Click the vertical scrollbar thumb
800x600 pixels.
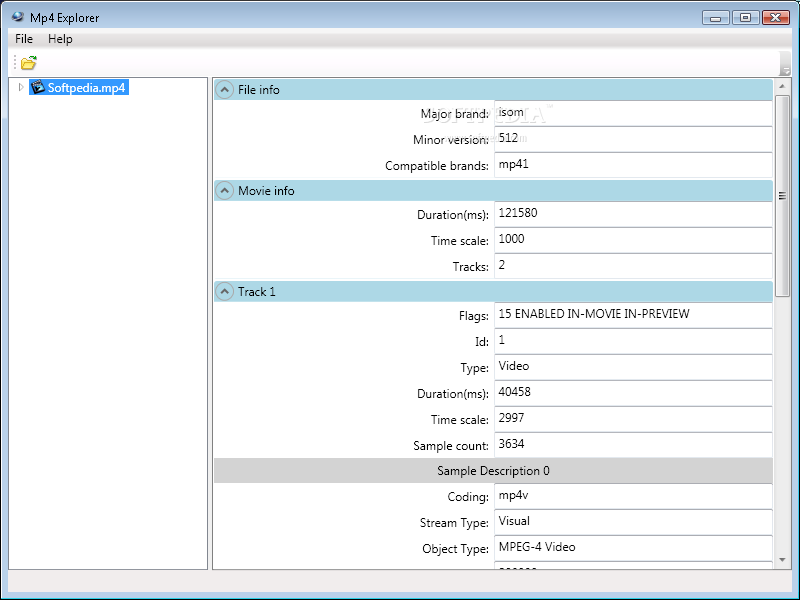point(782,196)
